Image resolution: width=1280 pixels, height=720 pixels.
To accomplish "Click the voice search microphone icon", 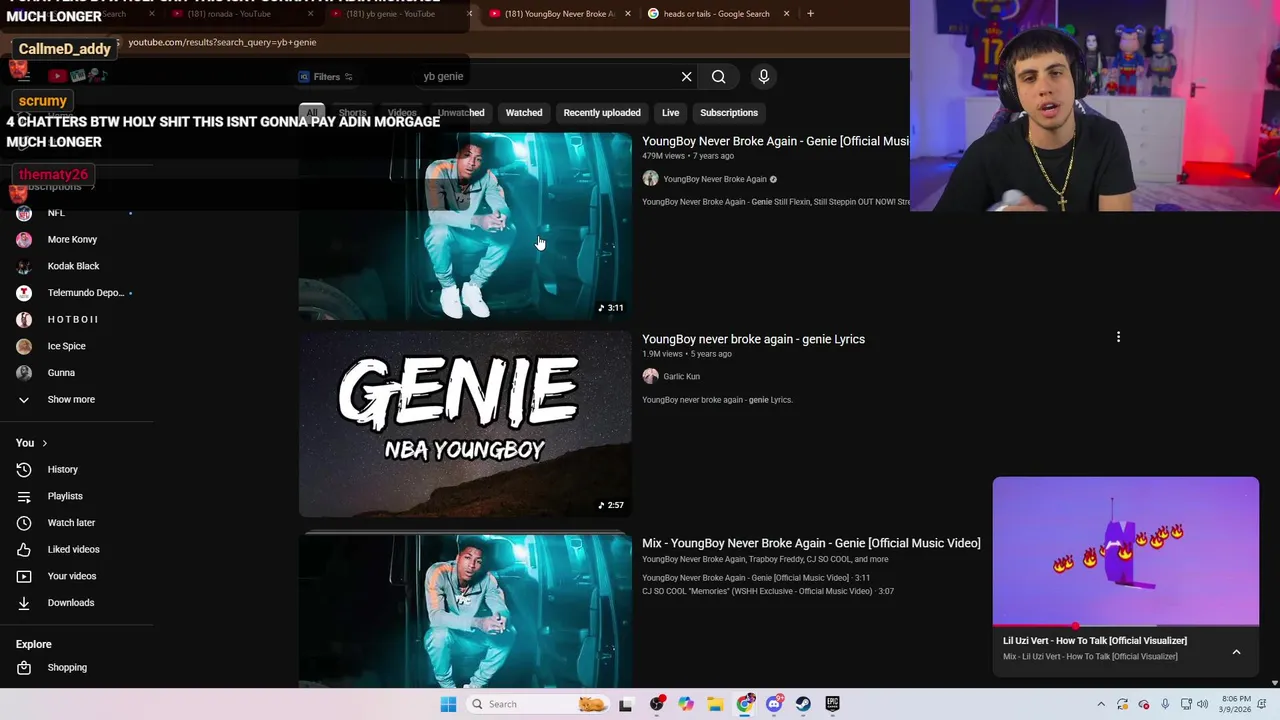I will coord(763,76).
